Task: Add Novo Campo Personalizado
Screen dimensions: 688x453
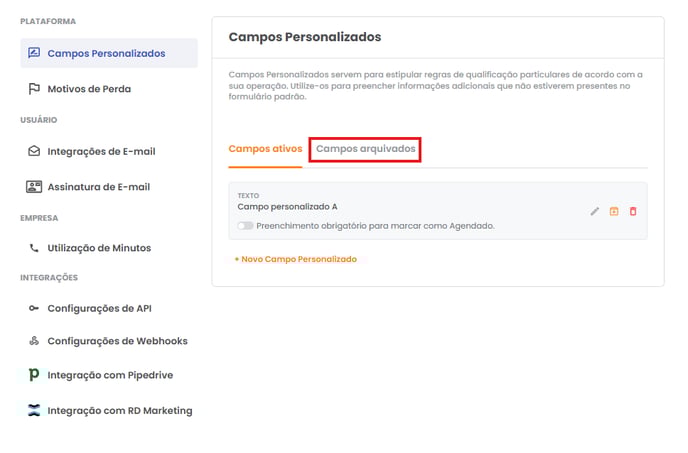Action: 296,259
